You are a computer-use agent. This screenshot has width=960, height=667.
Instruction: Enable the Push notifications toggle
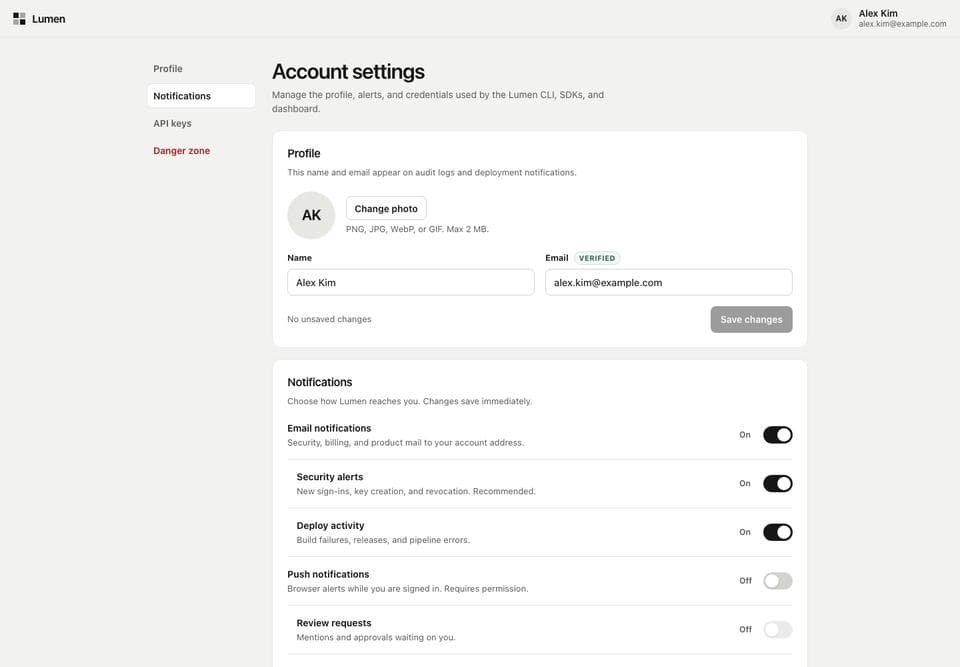pyautogui.click(x=778, y=581)
